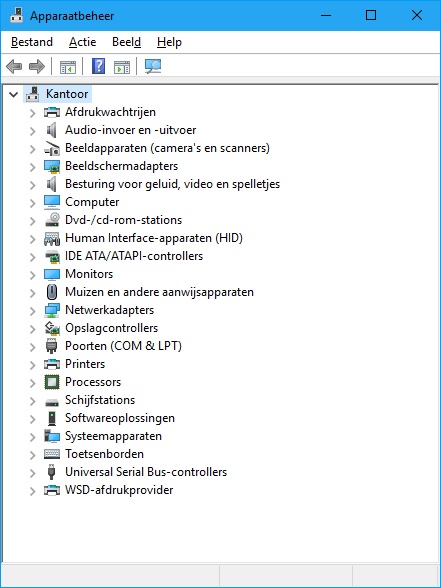Click the back arrow toolbar icon
The height and width of the screenshot is (588, 441).
click(14, 67)
